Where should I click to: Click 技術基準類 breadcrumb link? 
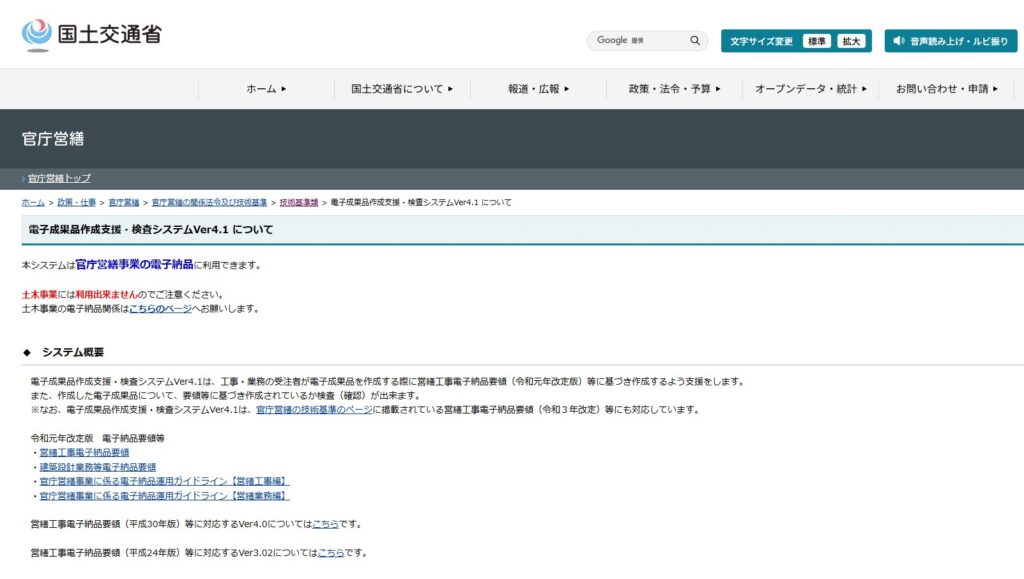pyautogui.click(x=299, y=202)
